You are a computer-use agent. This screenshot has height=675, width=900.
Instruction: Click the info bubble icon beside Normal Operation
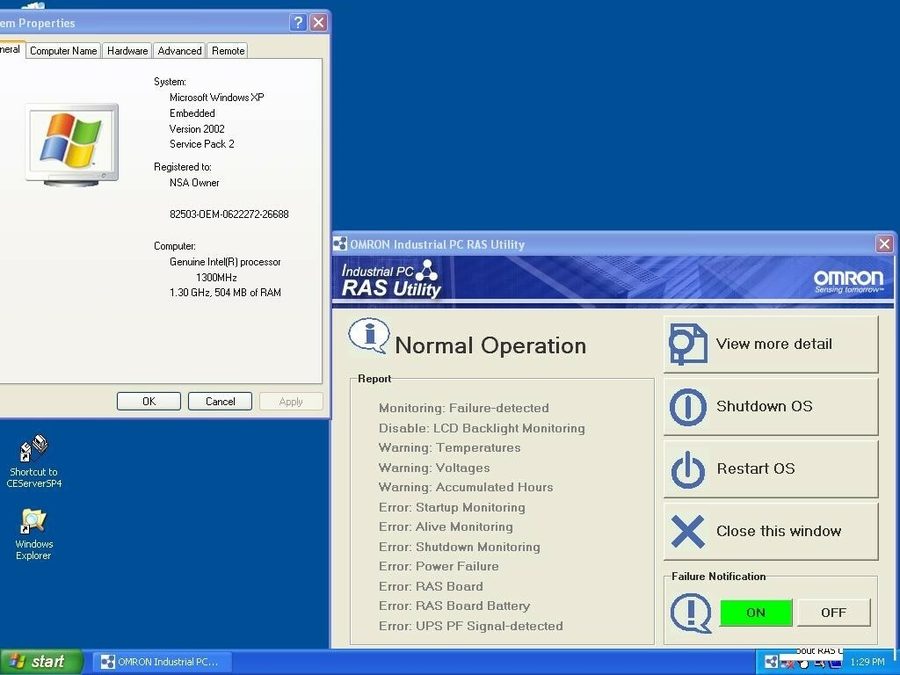click(368, 336)
